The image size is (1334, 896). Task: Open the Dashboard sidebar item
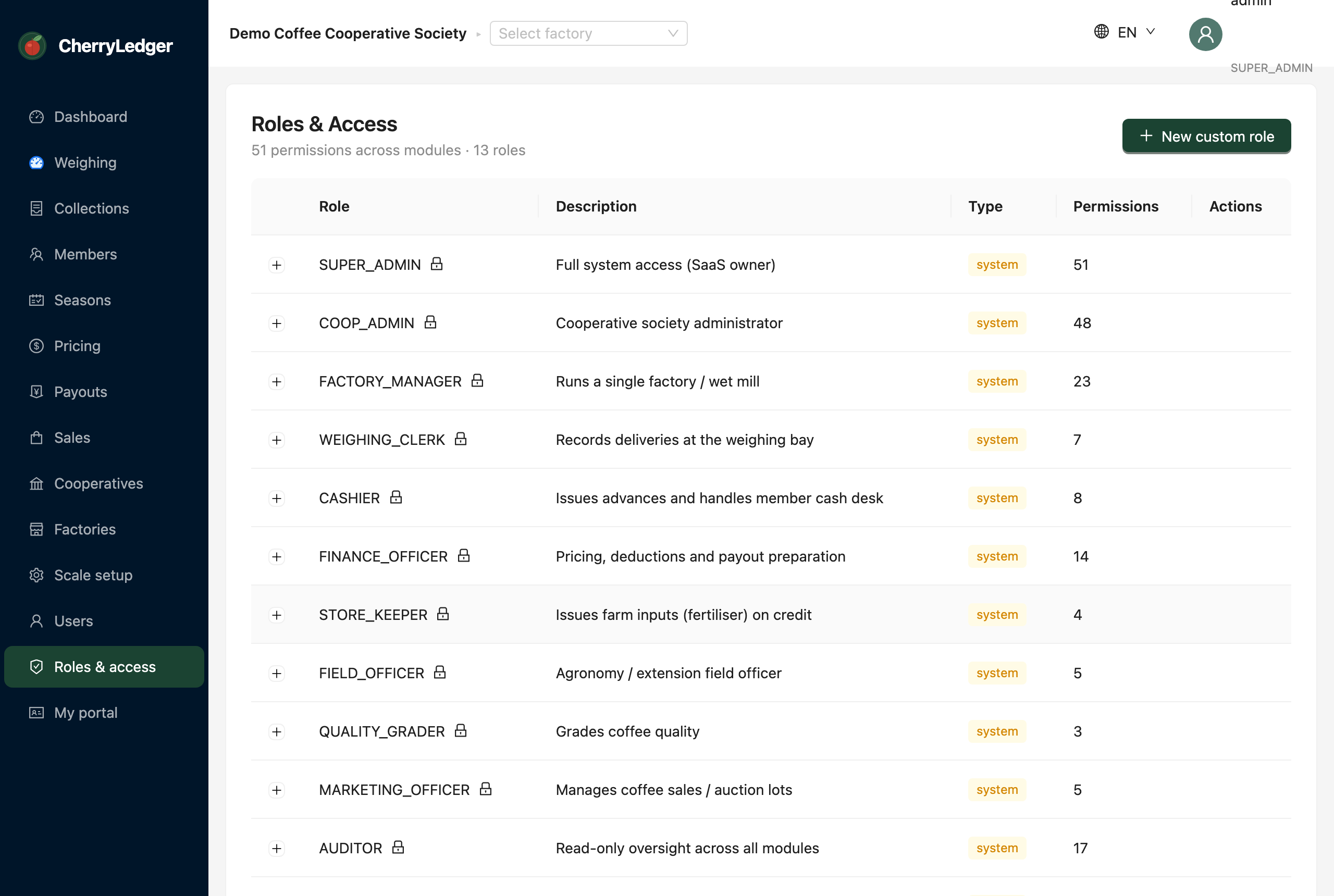pyautogui.click(x=104, y=117)
